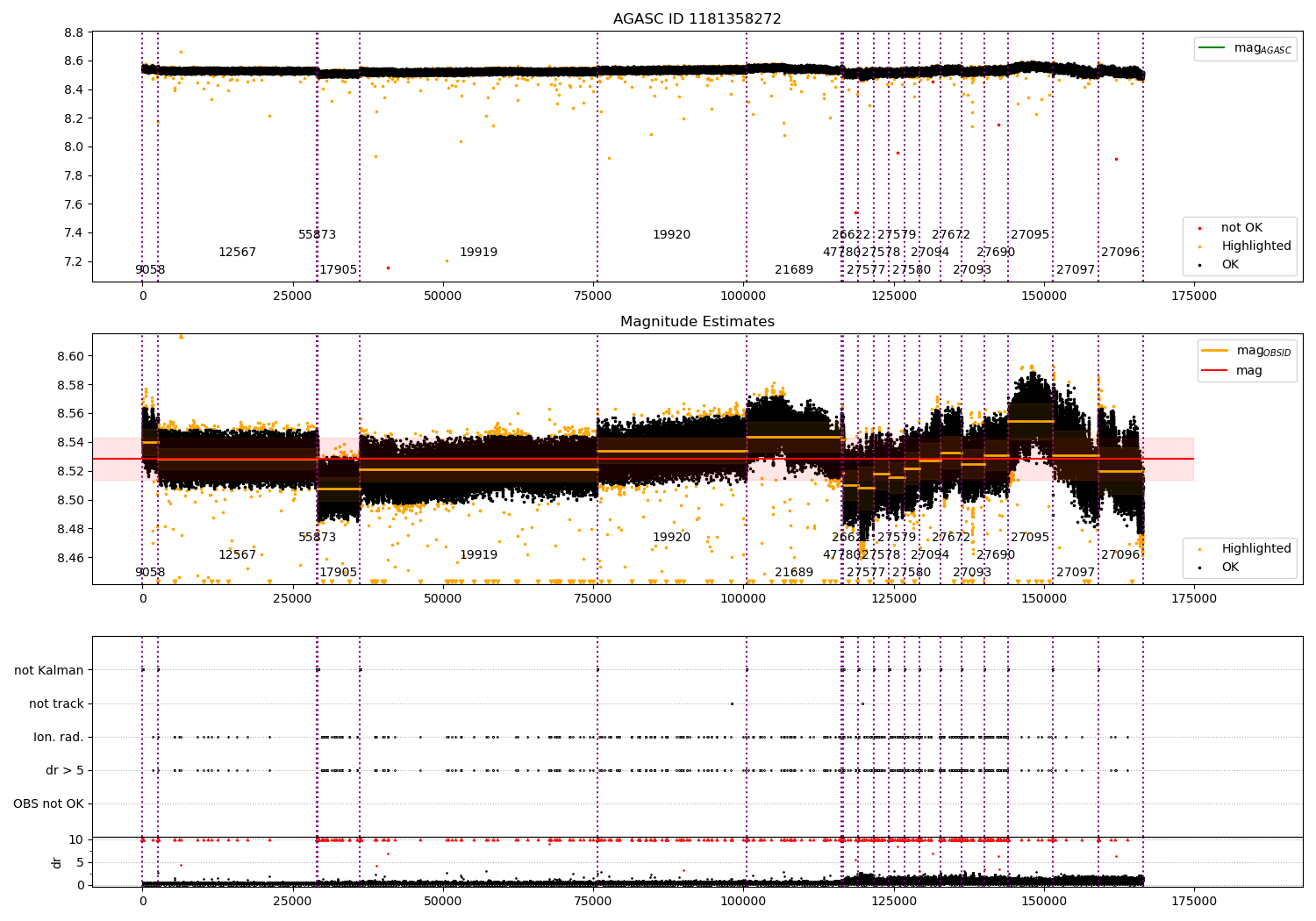Click the 8.60 y-axis tick in middle plot

coord(71,356)
